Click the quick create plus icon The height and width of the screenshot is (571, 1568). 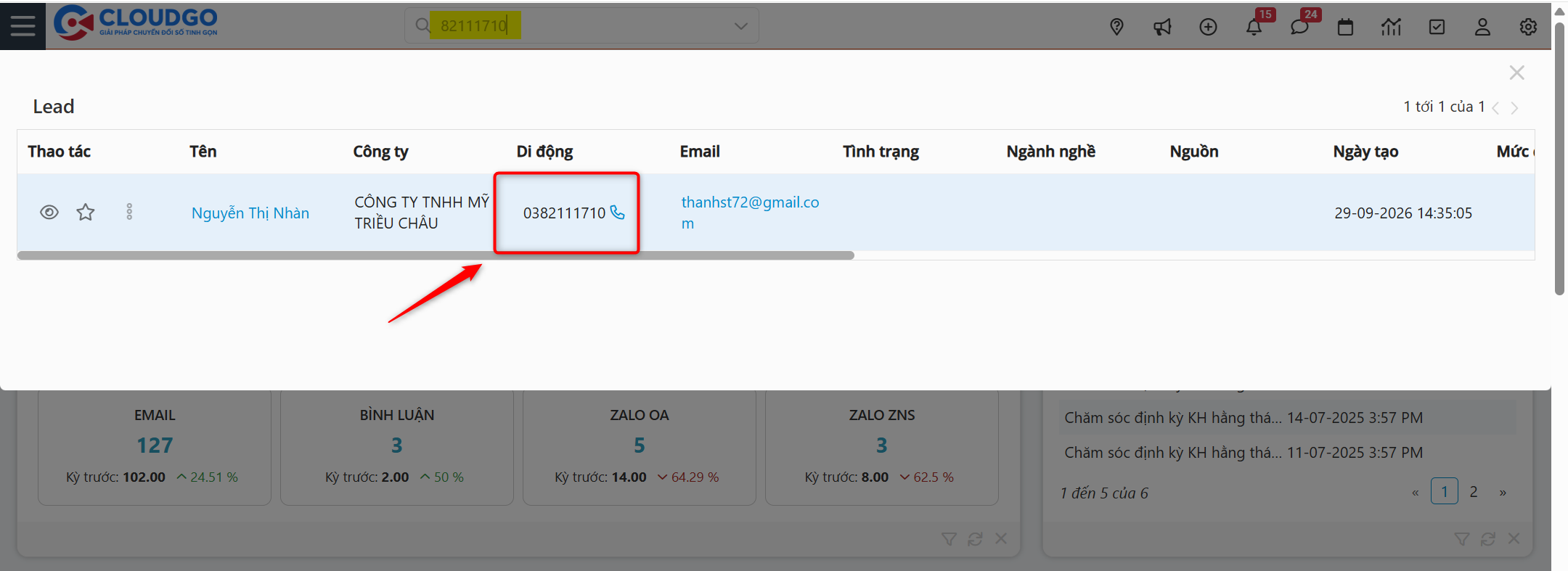(1208, 27)
